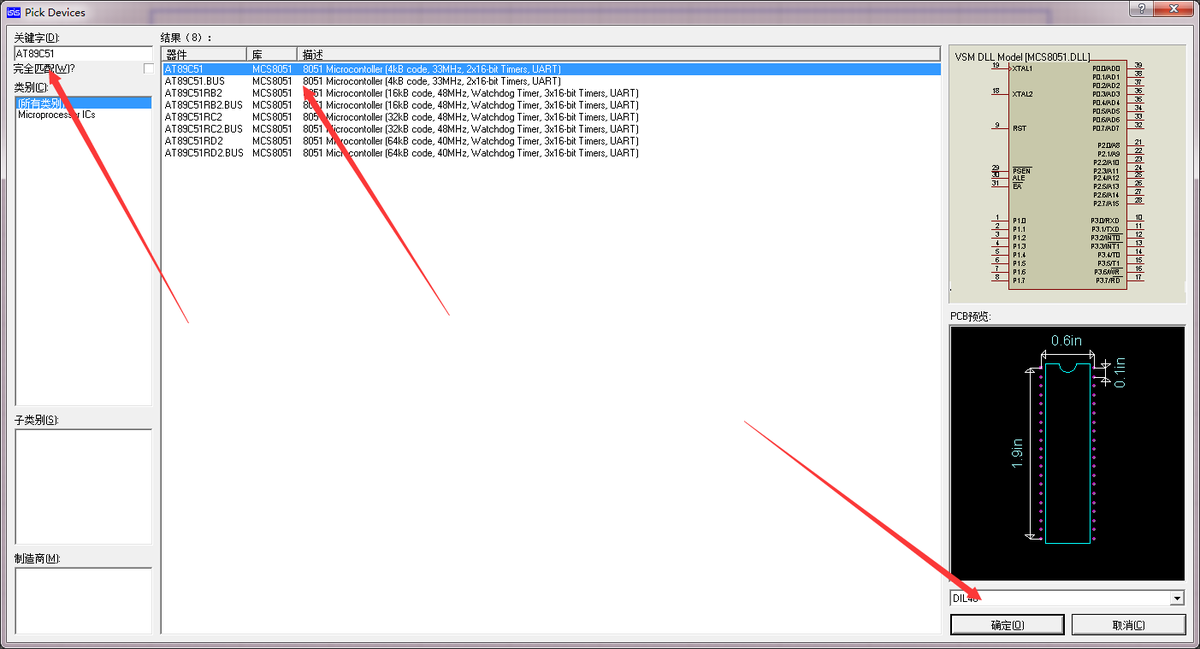Select Microprocessor ICs category
This screenshot has height=649, width=1200.
tap(56, 115)
